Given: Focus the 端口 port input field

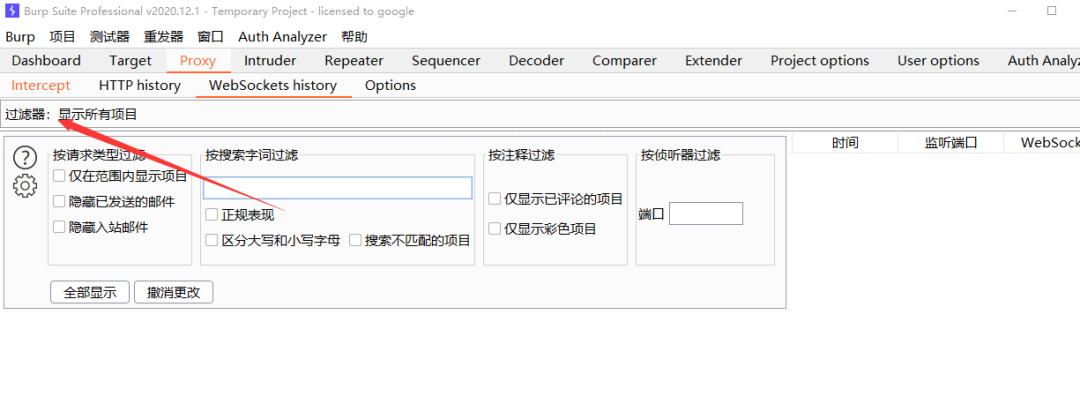Looking at the screenshot, I should pyautogui.click(x=706, y=214).
